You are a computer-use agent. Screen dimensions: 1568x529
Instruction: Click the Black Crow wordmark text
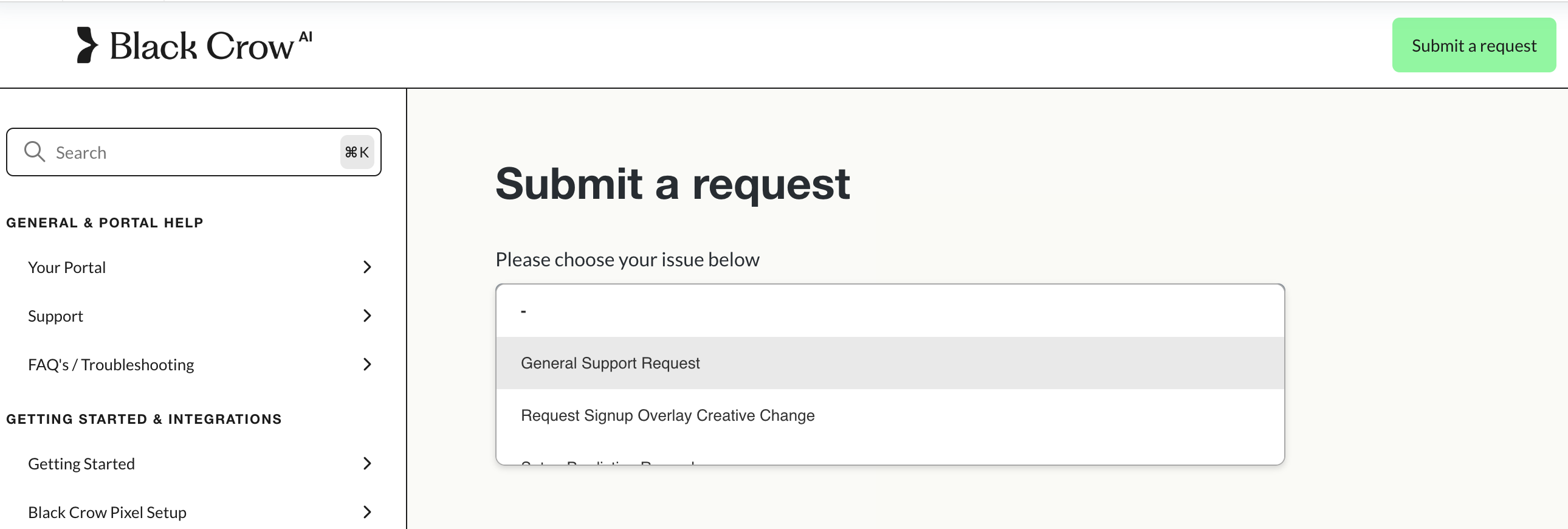202,46
